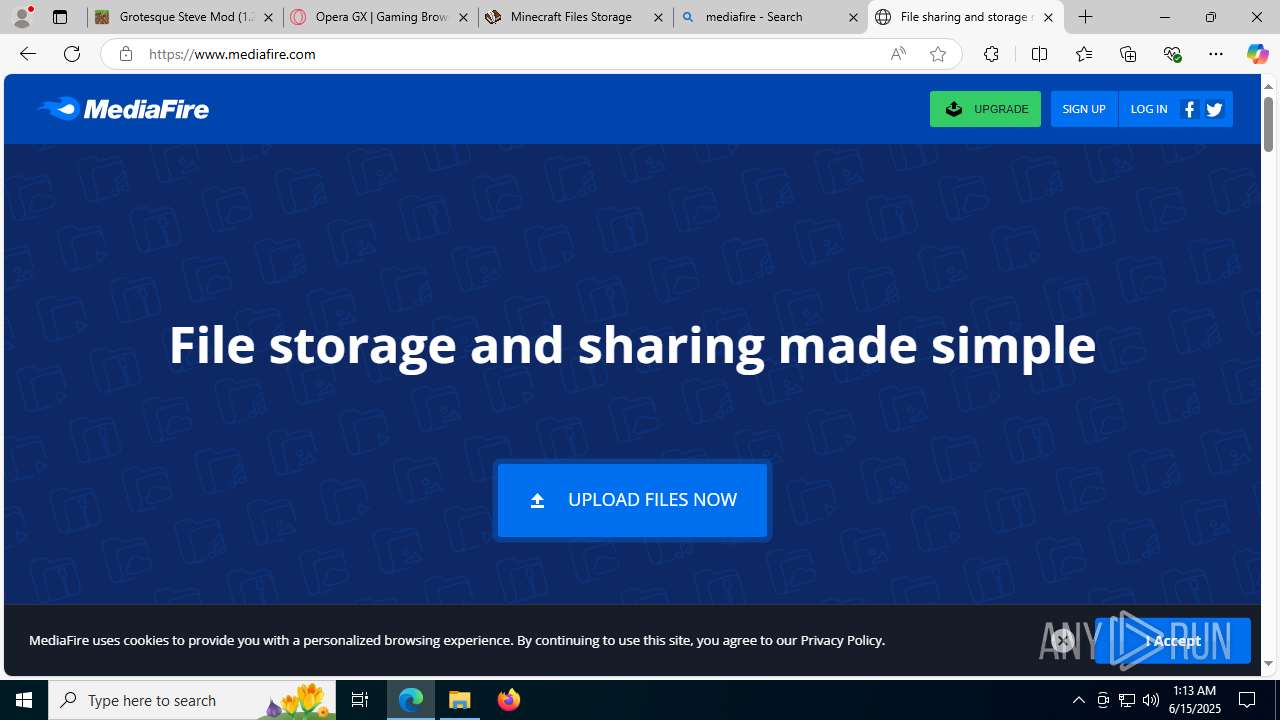The height and width of the screenshot is (720, 1280).
Task: Add this page to favorites star
Action: pyautogui.click(x=937, y=54)
